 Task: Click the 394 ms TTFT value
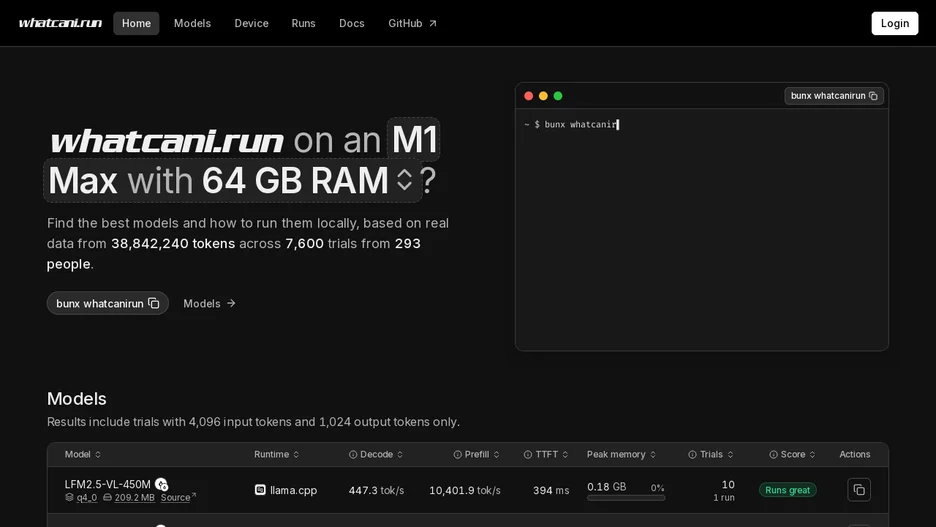point(551,490)
